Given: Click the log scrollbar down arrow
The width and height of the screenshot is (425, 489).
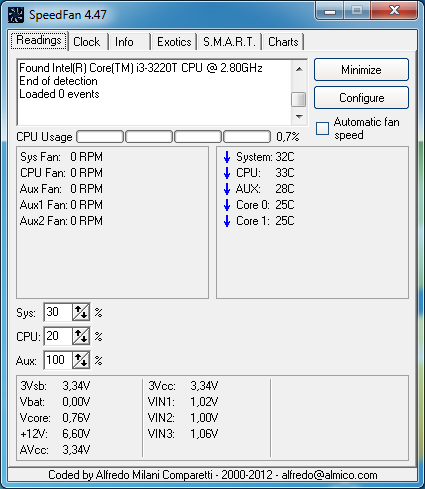Looking at the screenshot, I should 299,117.
